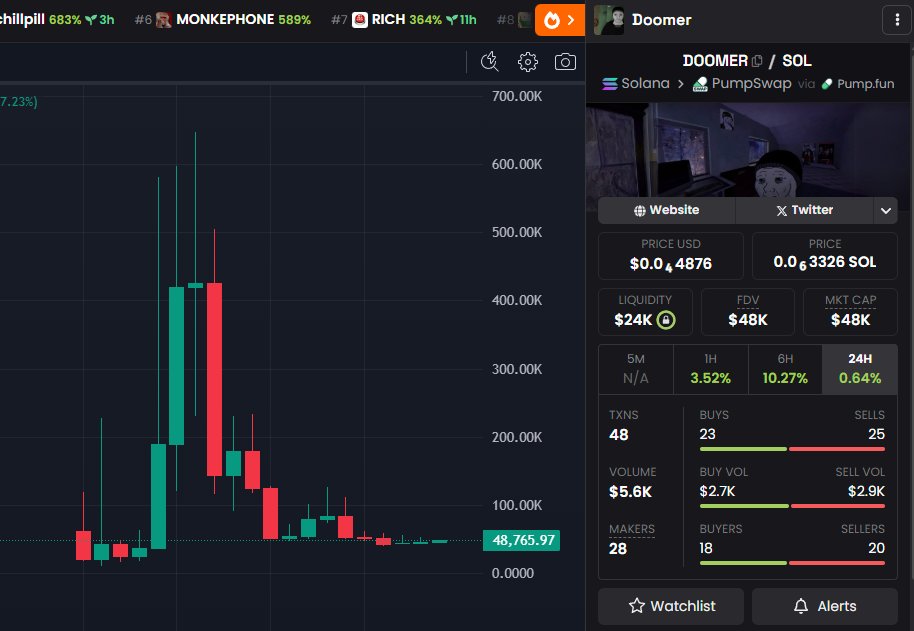Click the SELL VOL value $2.9K
The image size is (914, 631).
tap(866, 492)
